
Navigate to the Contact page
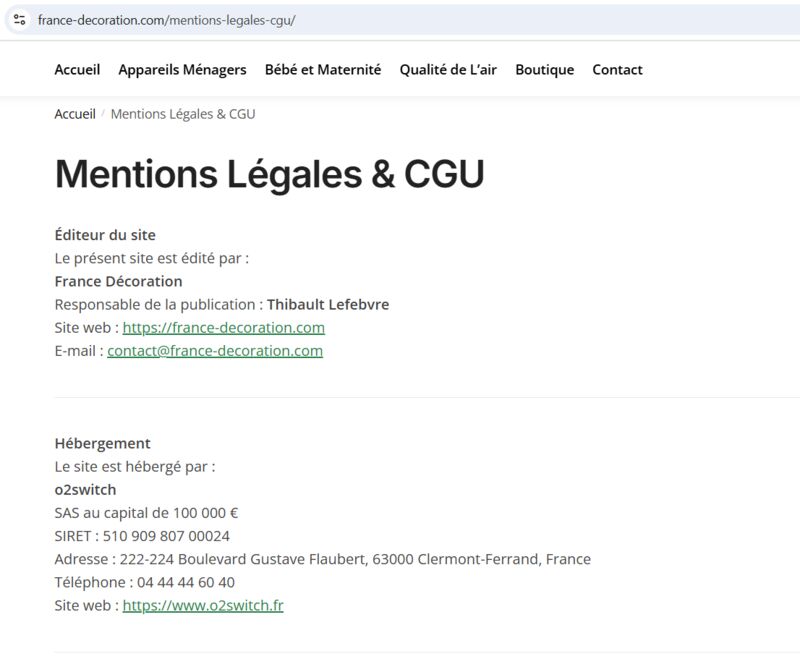pyautogui.click(x=617, y=70)
